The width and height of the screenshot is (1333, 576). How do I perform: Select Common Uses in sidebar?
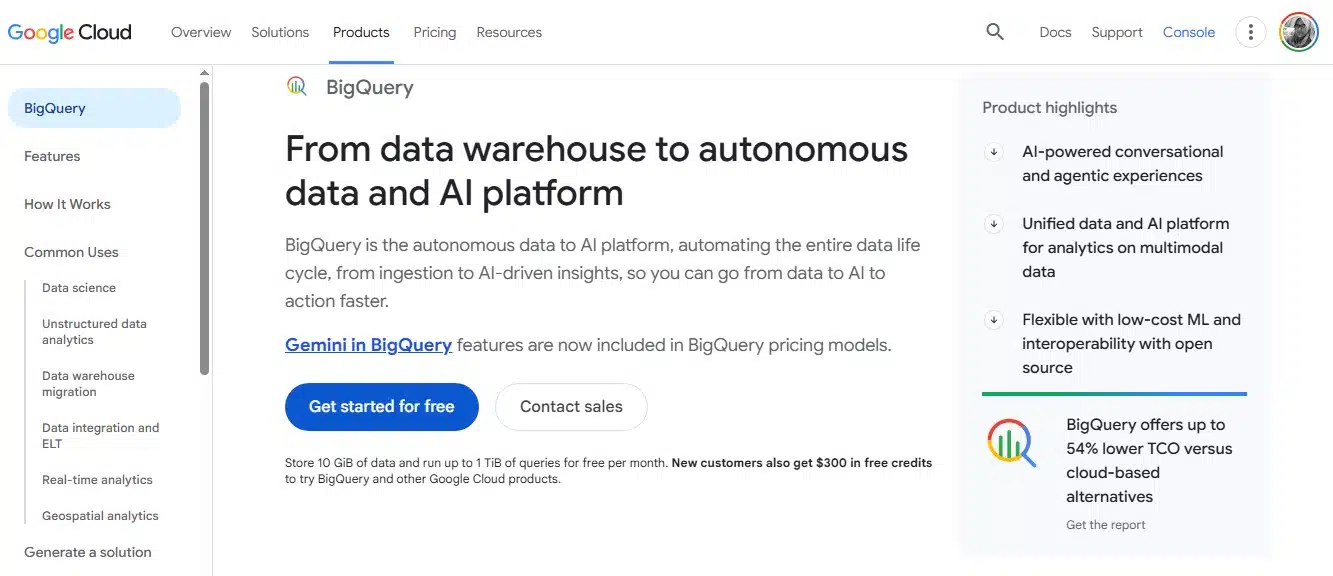(71, 252)
